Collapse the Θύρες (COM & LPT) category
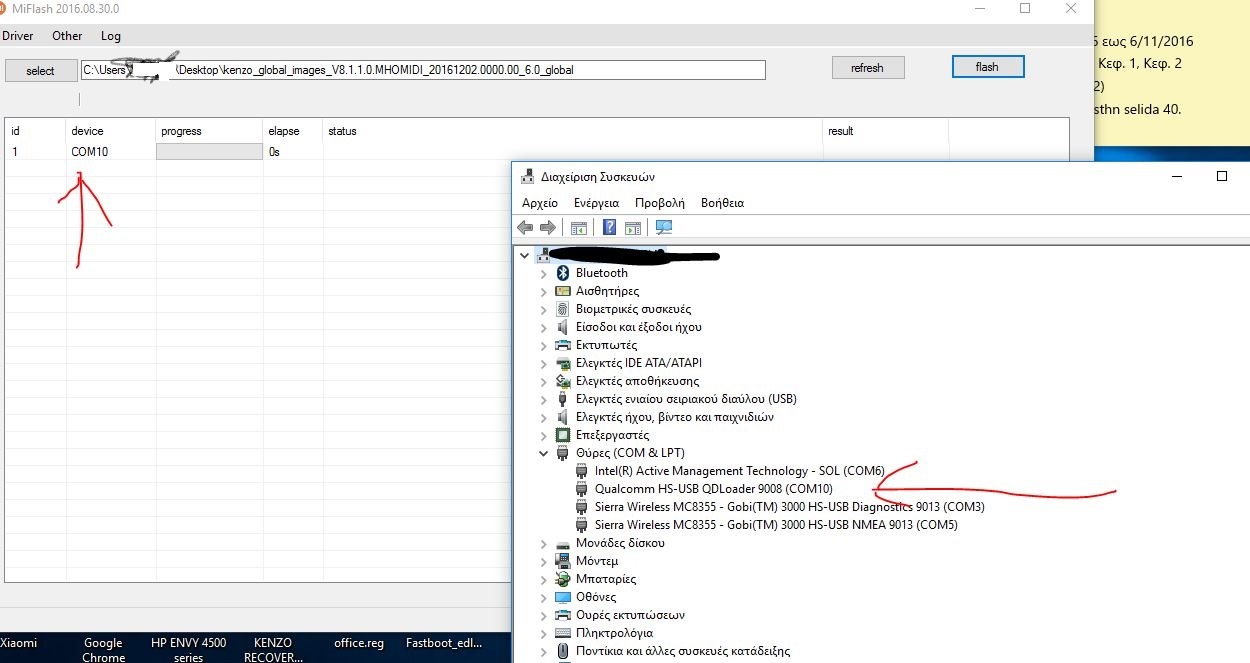The width and height of the screenshot is (1250, 663). point(544,453)
